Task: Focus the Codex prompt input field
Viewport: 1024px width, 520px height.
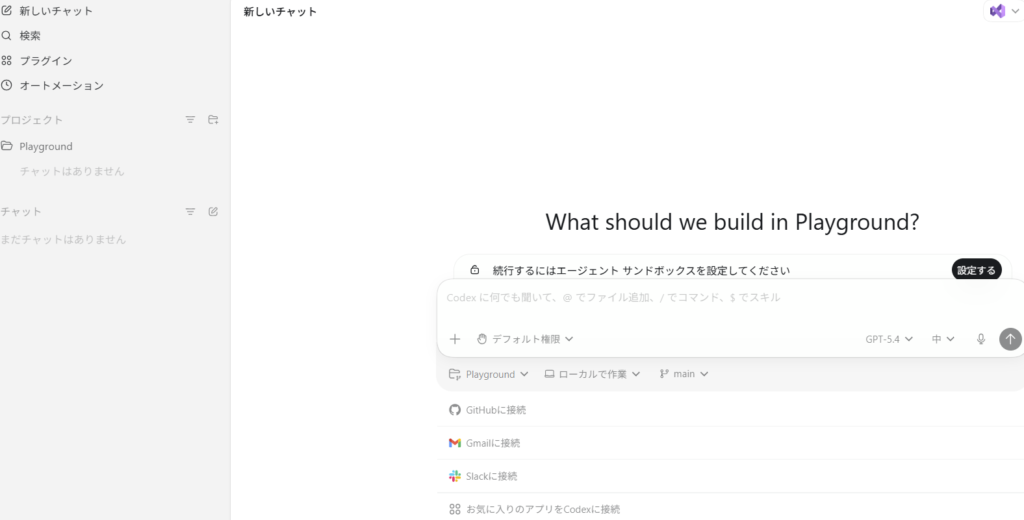Action: [700, 298]
